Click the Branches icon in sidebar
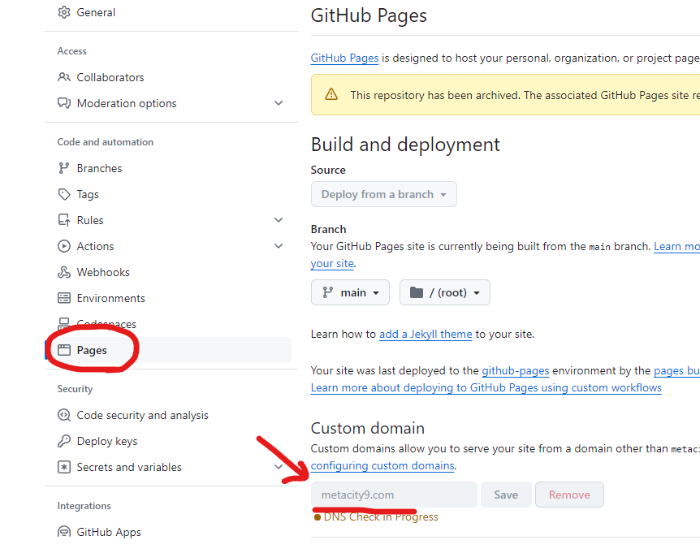700x547 pixels. click(x=64, y=168)
